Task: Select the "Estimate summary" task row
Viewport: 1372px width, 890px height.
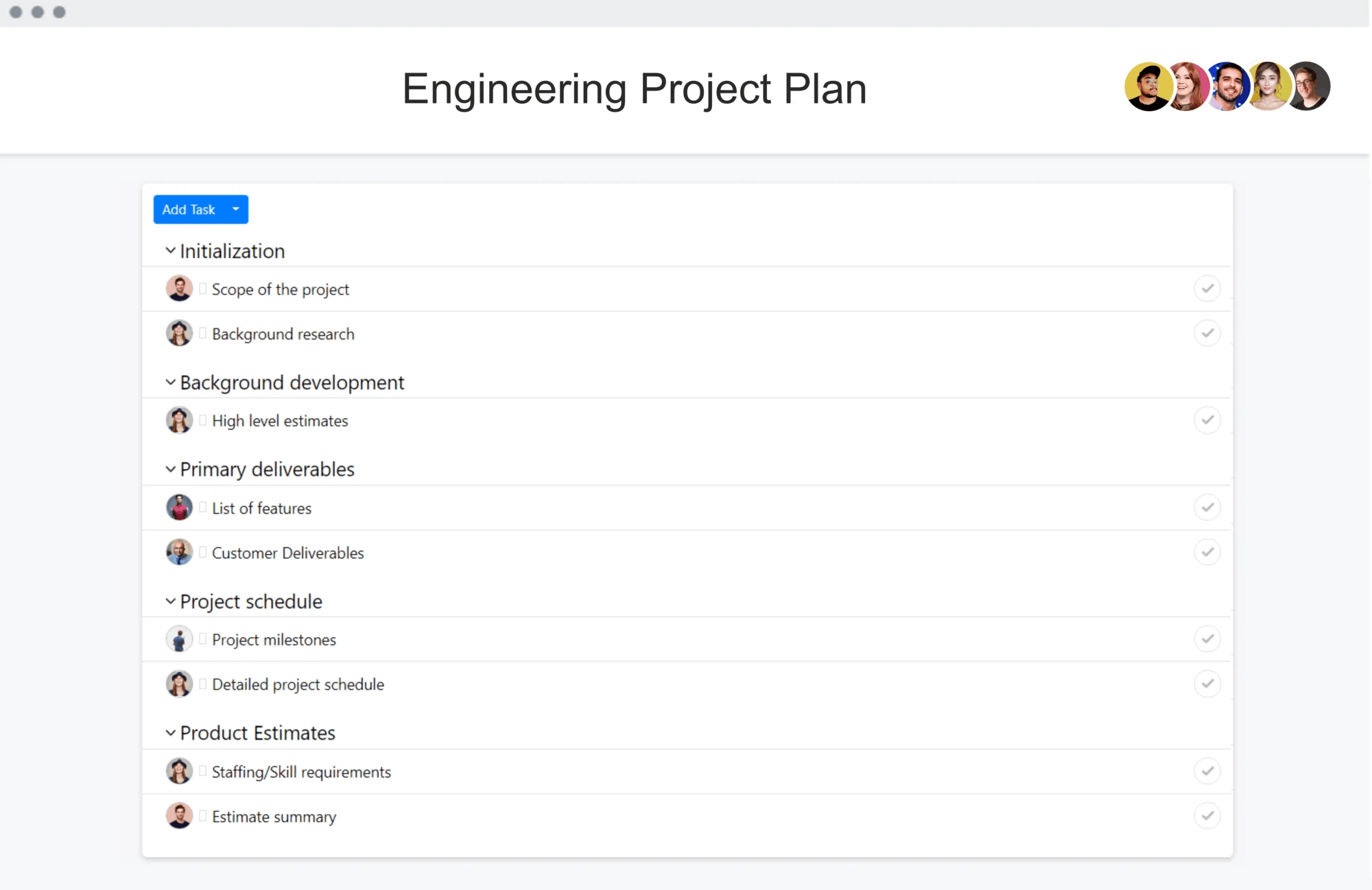Action: (274, 816)
